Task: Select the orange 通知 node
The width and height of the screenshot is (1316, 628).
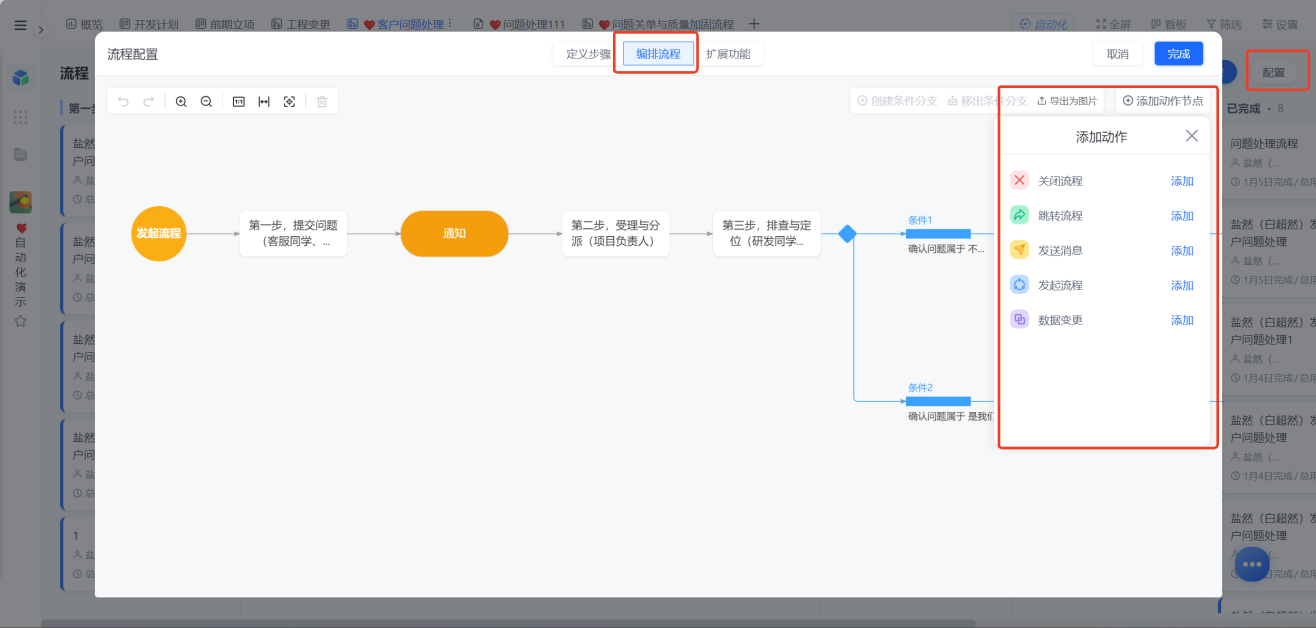Action: coord(454,233)
